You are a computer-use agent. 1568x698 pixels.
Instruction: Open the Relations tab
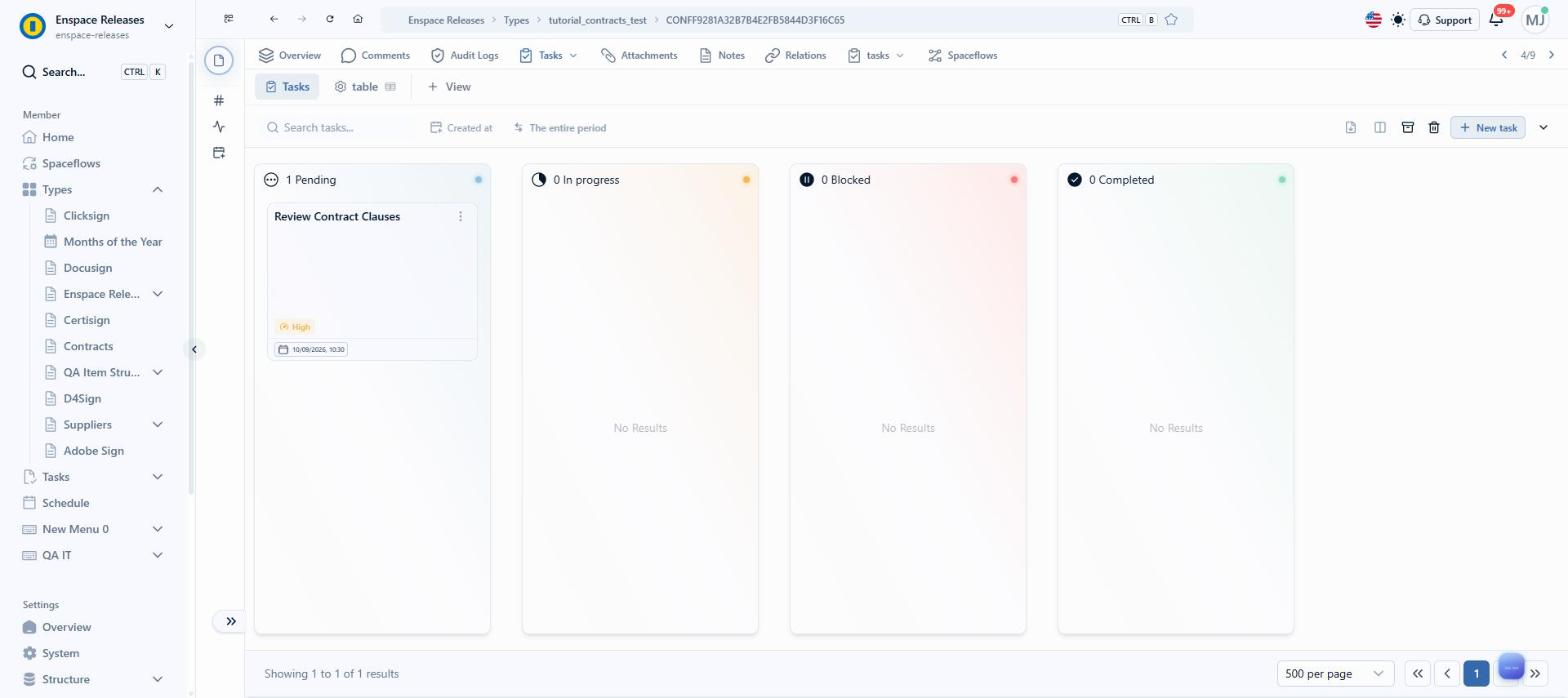pos(795,55)
